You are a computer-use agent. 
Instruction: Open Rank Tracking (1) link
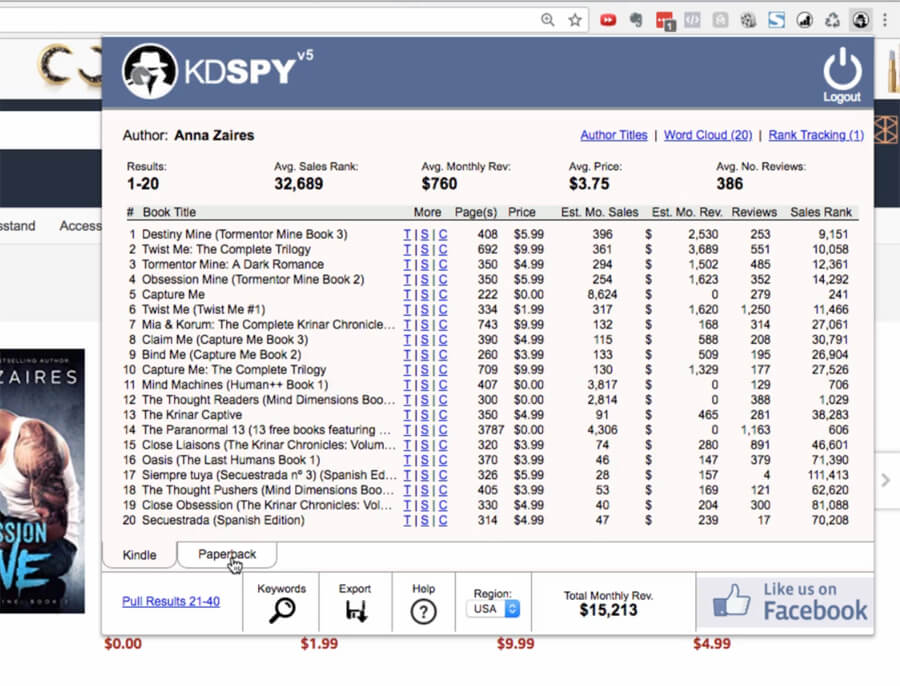(x=816, y=135)
